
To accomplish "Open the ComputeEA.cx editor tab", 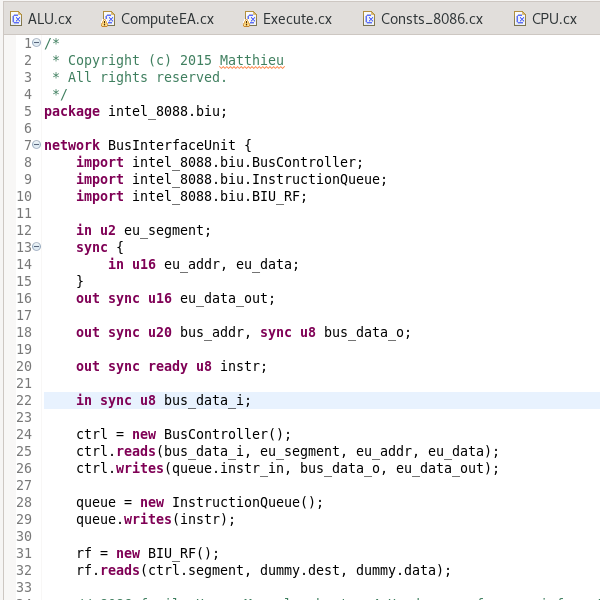I will click(166, 18).
